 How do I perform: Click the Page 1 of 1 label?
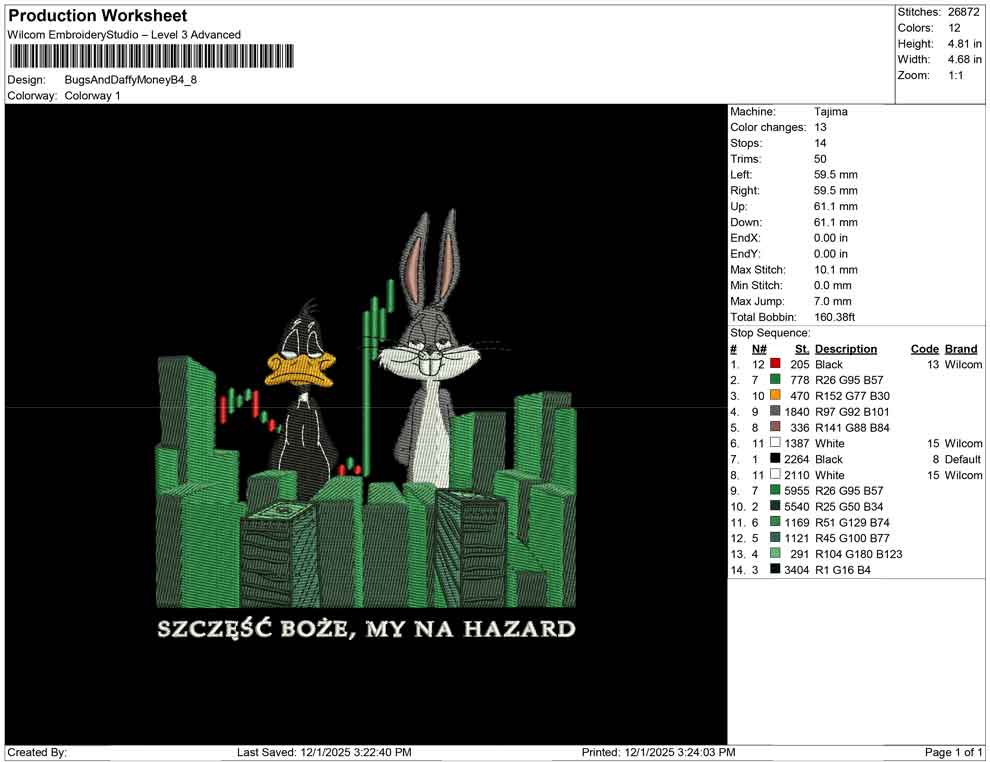click(x=951, y=752)
